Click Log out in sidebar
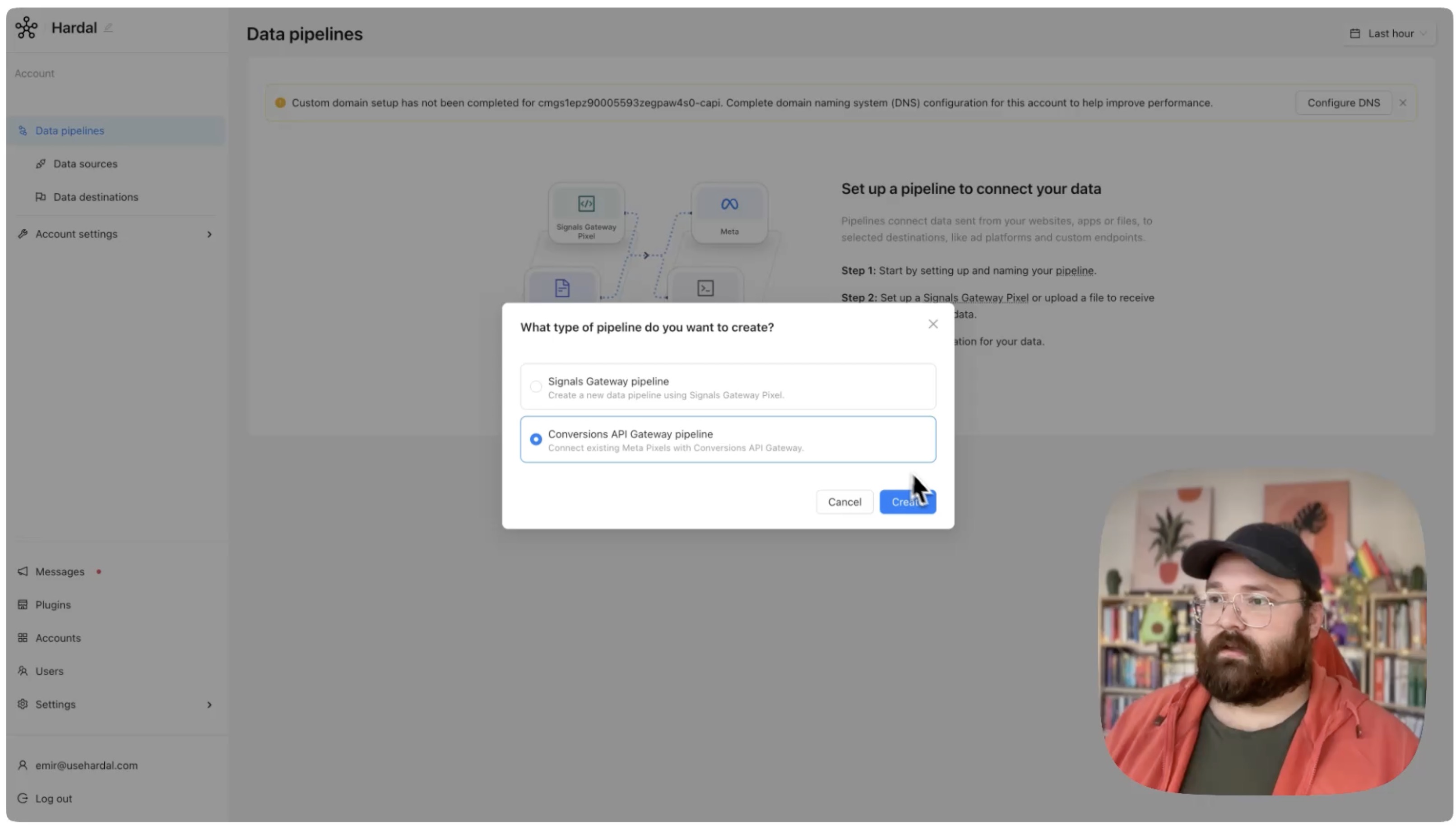Screen dimensions: 1456x826 pos(53,799)
